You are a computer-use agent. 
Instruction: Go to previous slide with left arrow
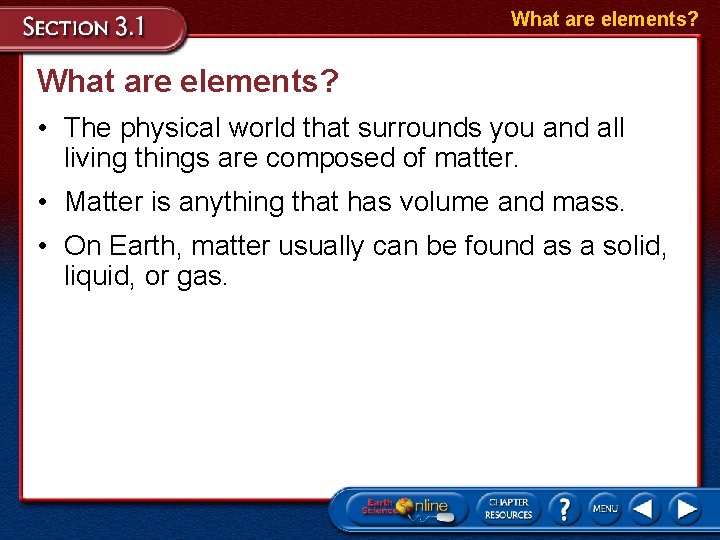(x=644, y=509)
